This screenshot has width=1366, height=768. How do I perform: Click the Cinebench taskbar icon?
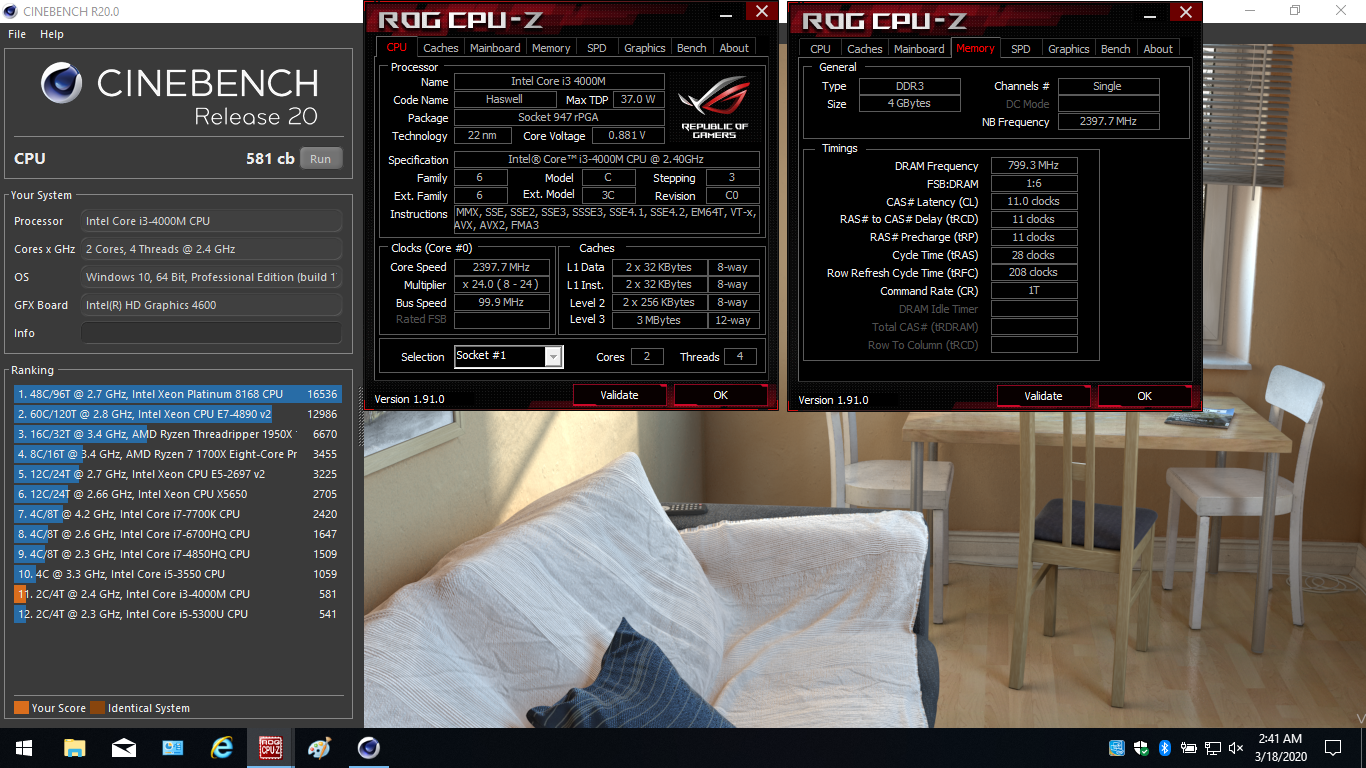coord(368,748)
